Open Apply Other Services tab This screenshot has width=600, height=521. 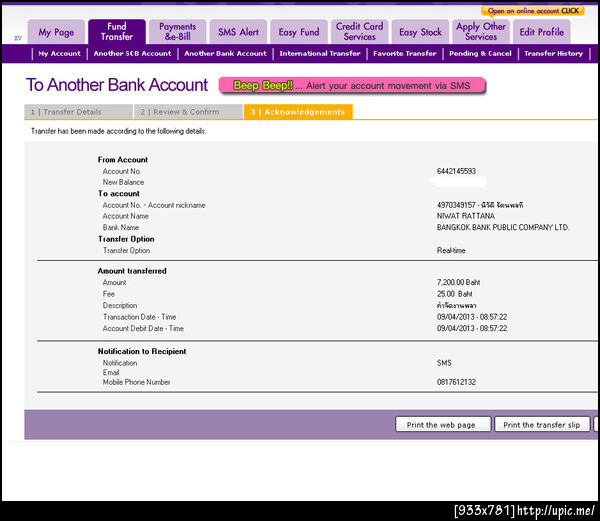(x=481, y=32)
